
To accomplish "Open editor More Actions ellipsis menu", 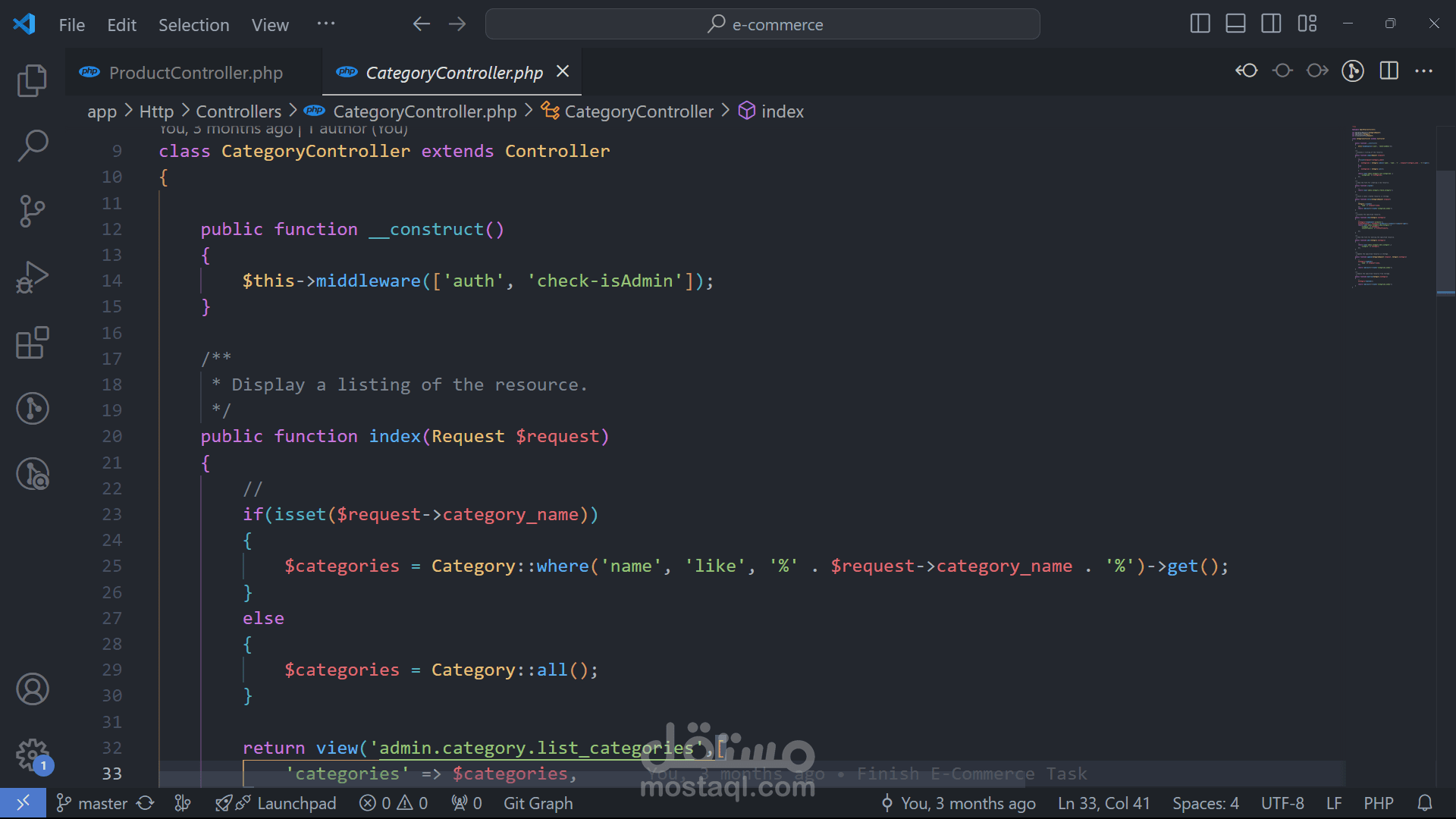I will click(1424, 71).
